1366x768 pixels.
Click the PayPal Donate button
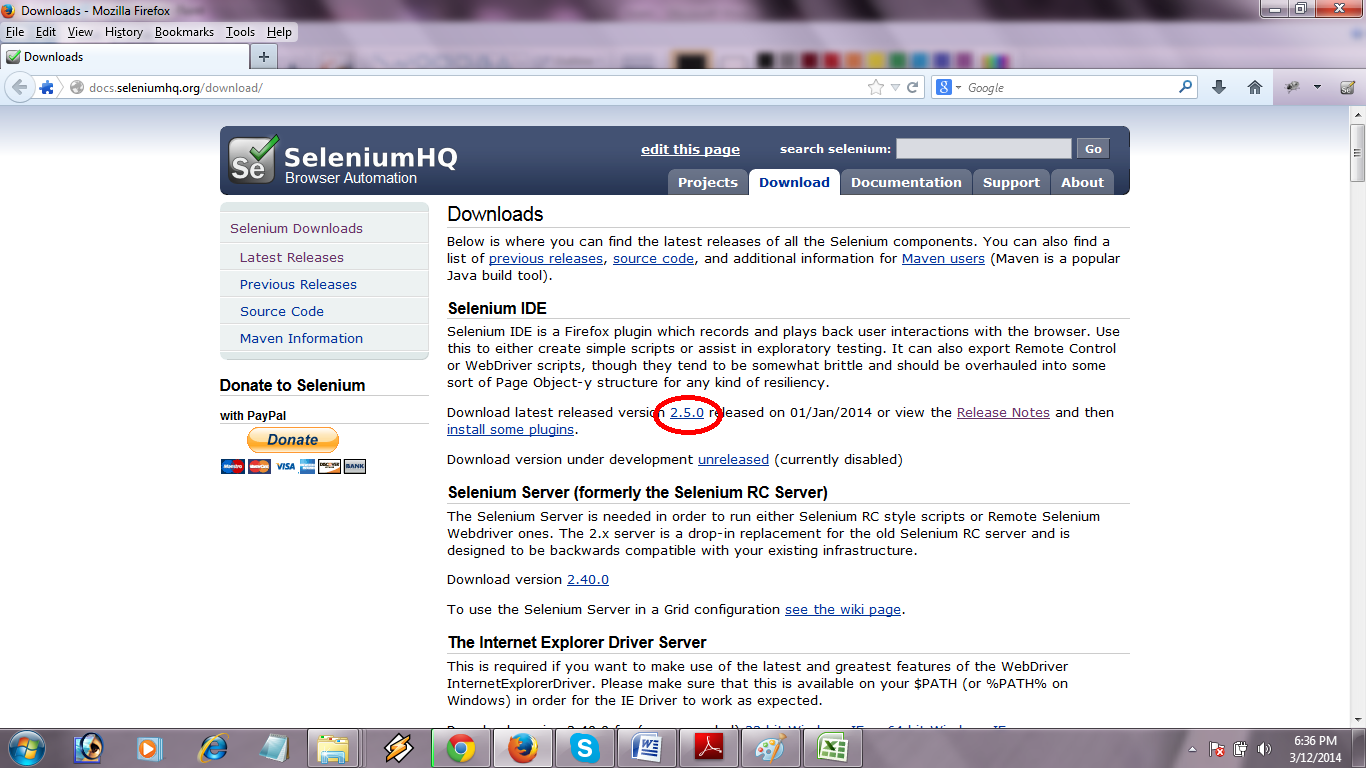[293, 440]
